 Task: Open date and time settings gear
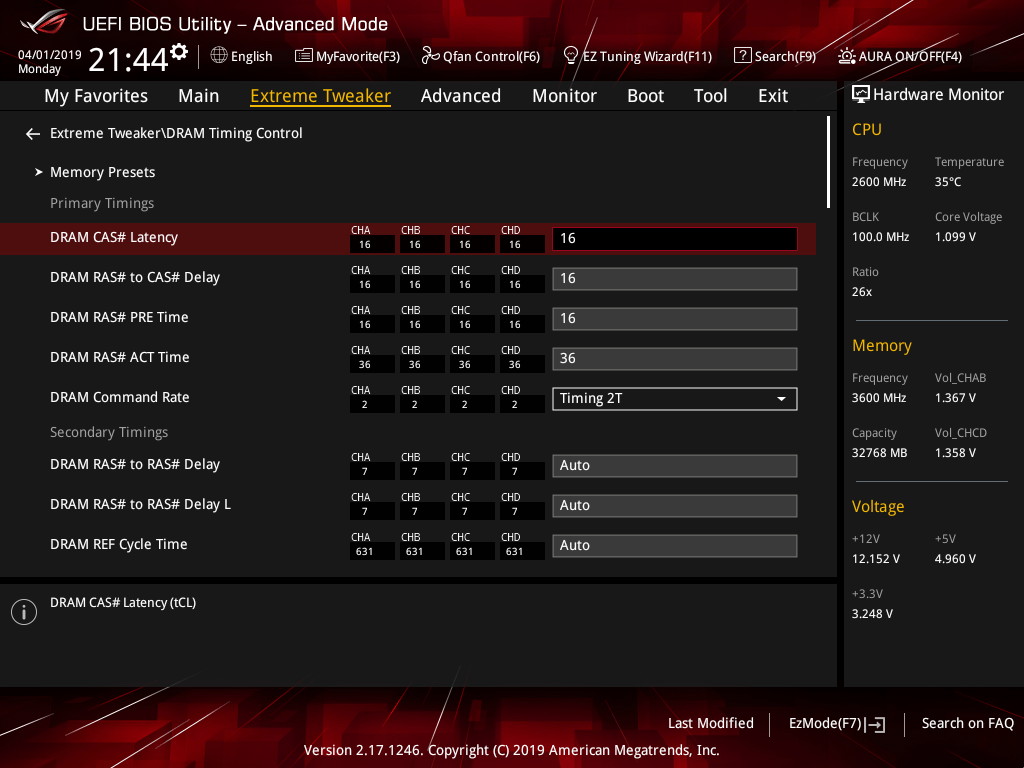click(x=179, y=52)
